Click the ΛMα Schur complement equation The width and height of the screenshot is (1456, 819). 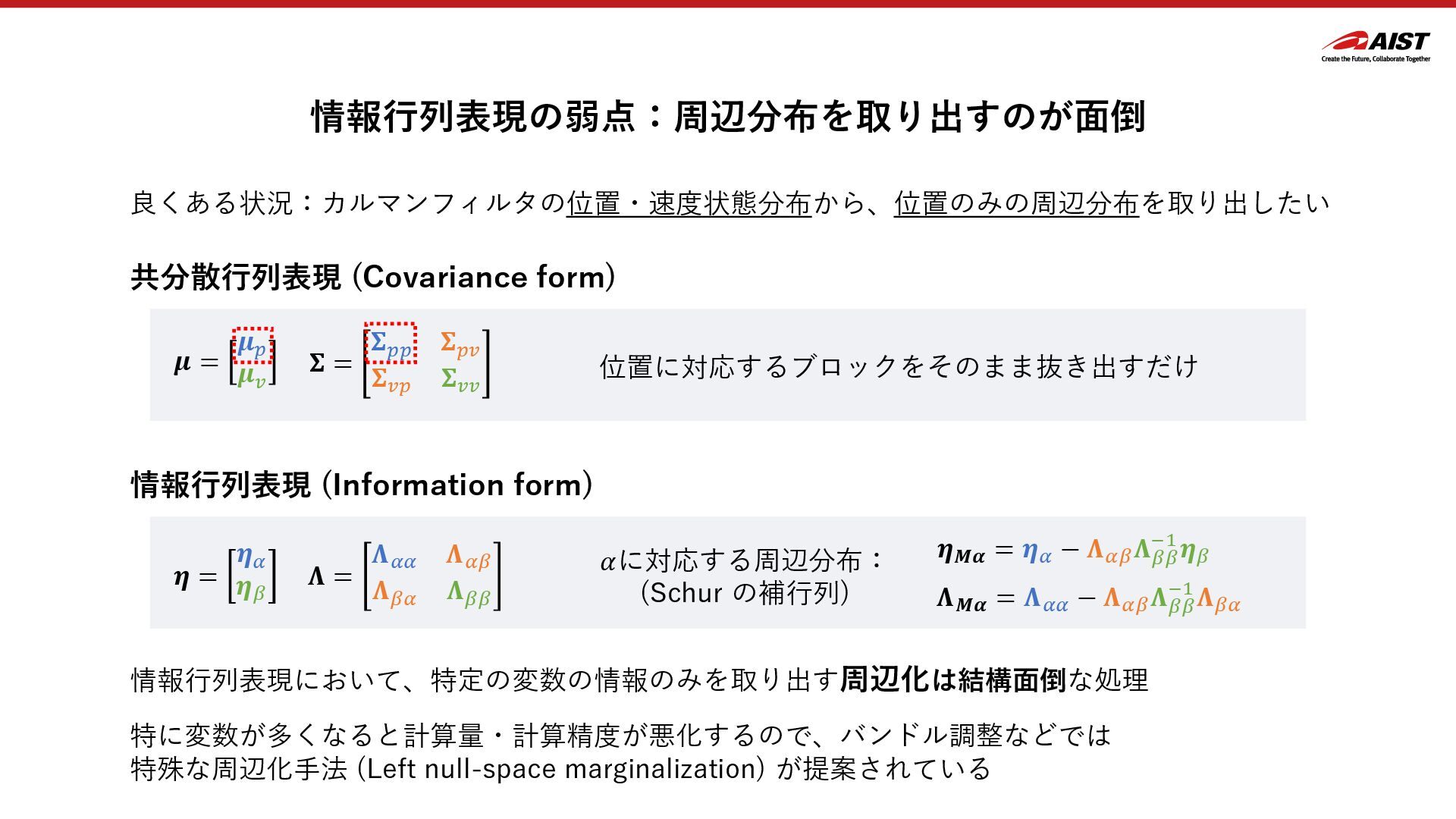(x=1087, y=599)
